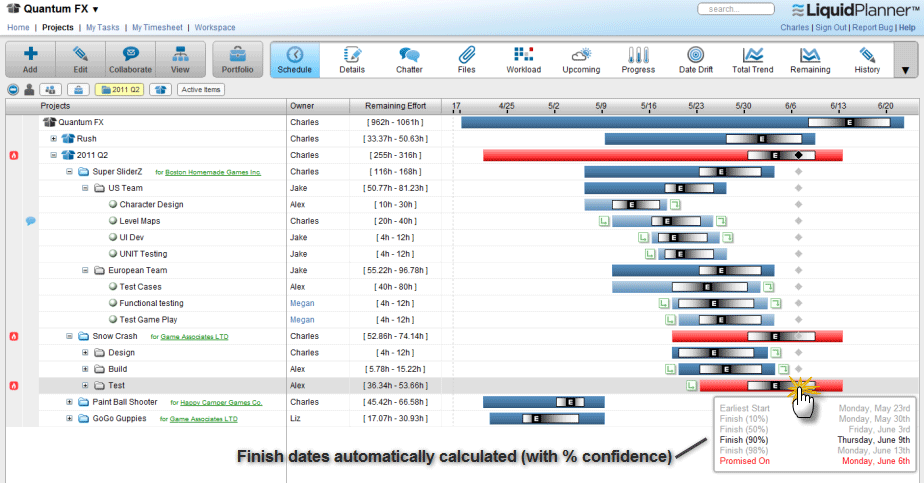Select the Schedule clock tab

coord(295,59)
